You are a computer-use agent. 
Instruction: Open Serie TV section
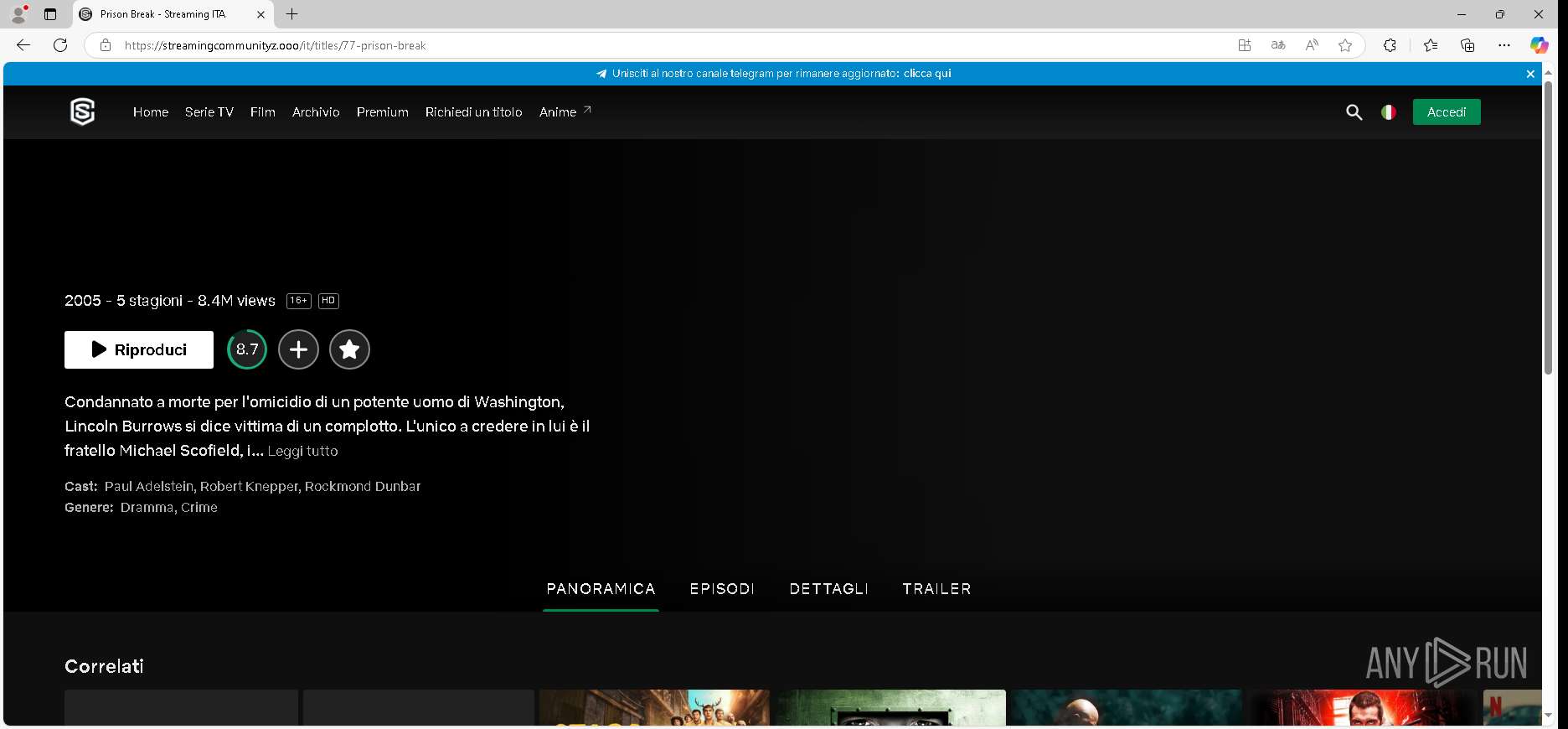click(209, 112)
